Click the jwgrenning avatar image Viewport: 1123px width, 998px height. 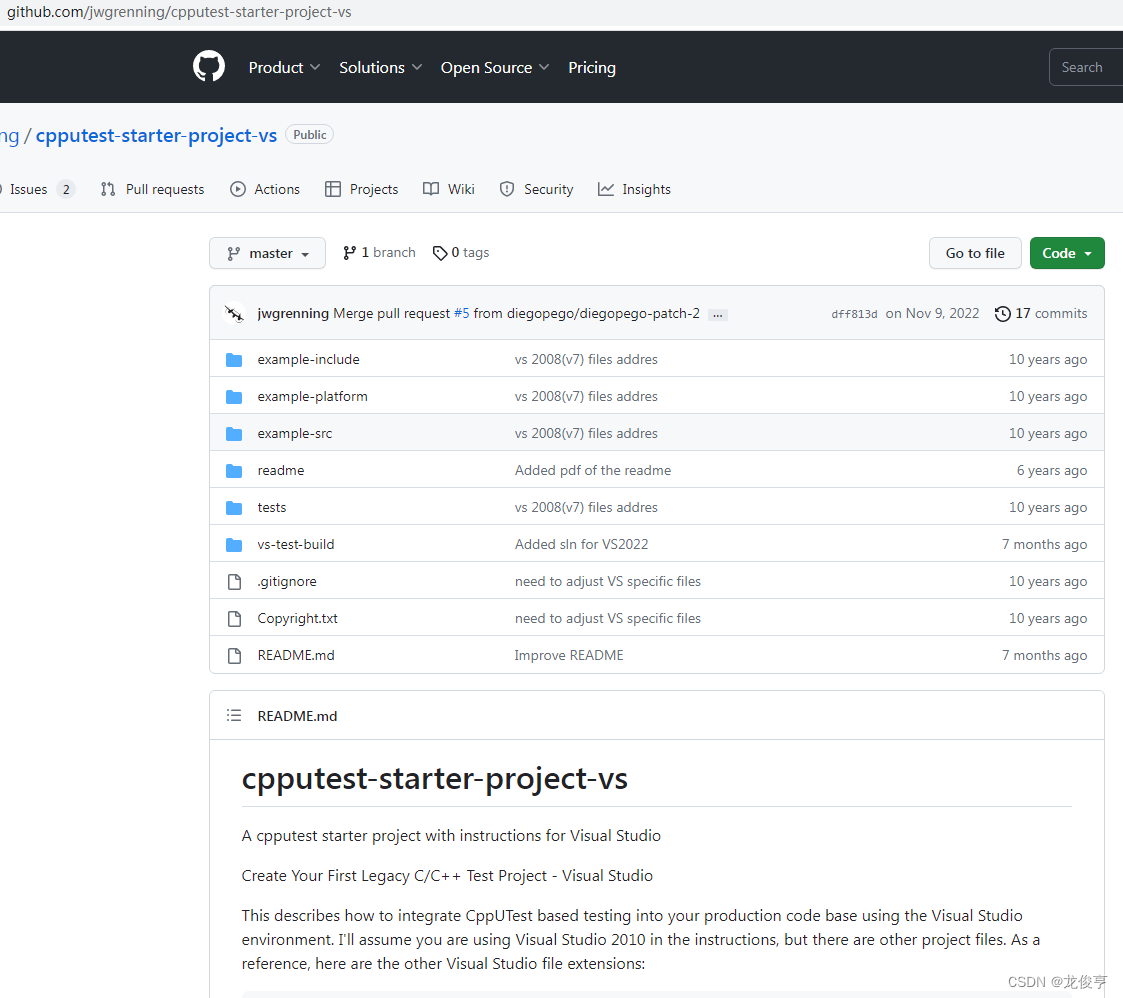tap(234, 313)
